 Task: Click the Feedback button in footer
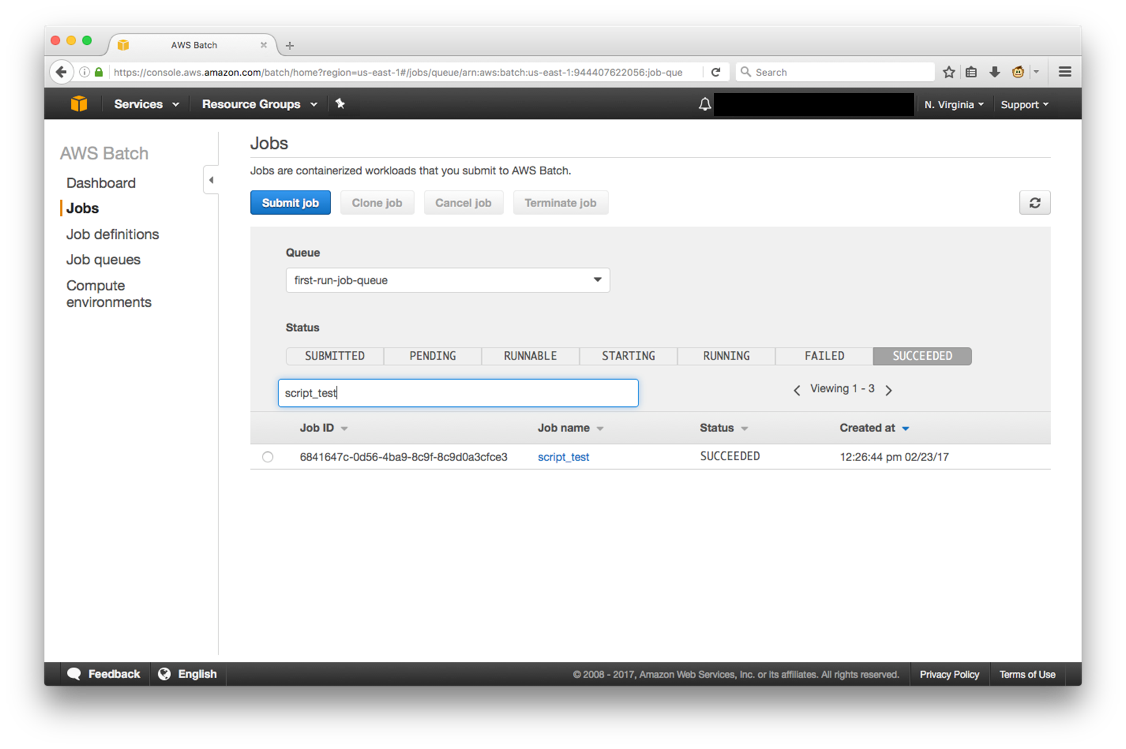[x=104, y=674]
